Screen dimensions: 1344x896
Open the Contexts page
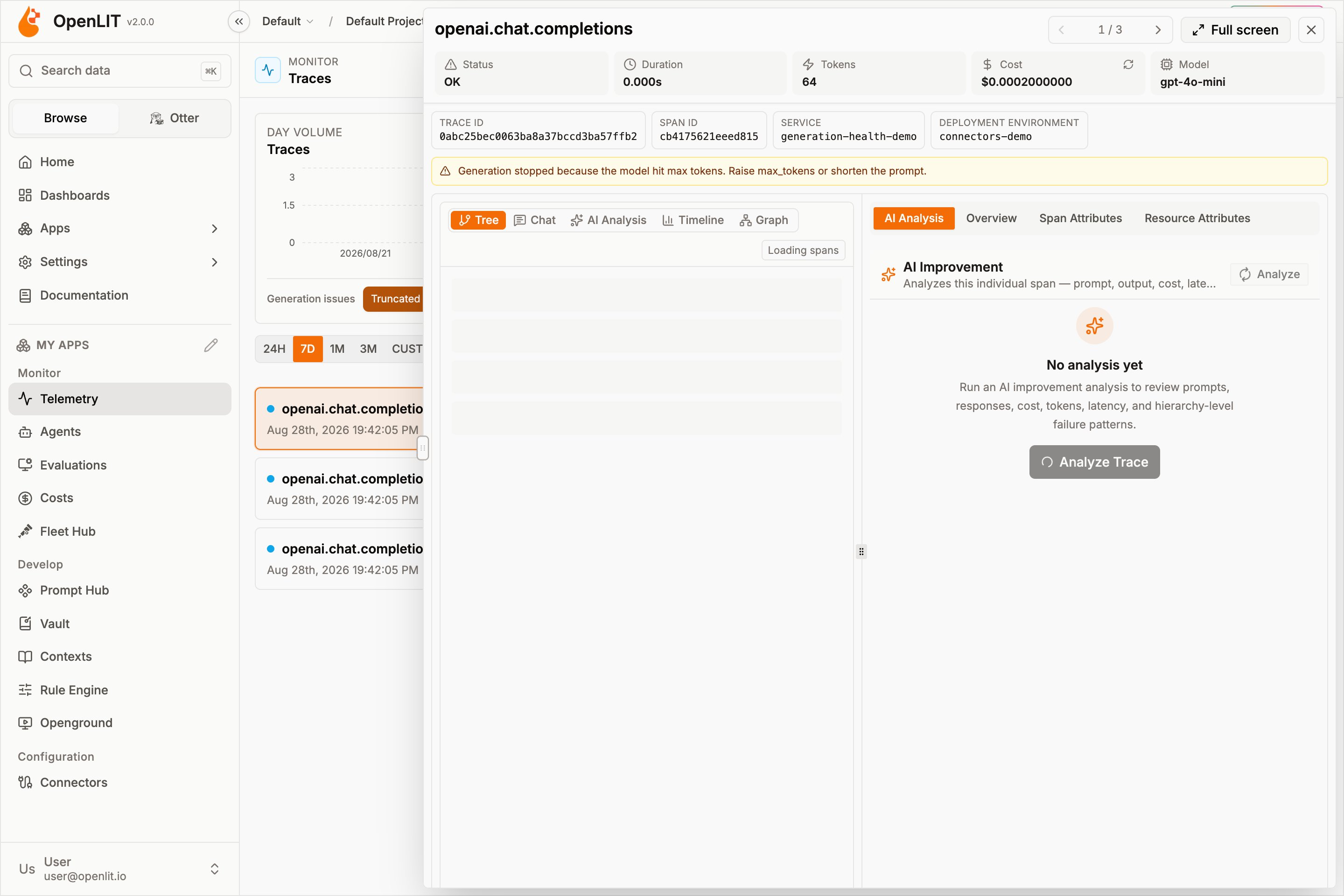coord(120,657)
